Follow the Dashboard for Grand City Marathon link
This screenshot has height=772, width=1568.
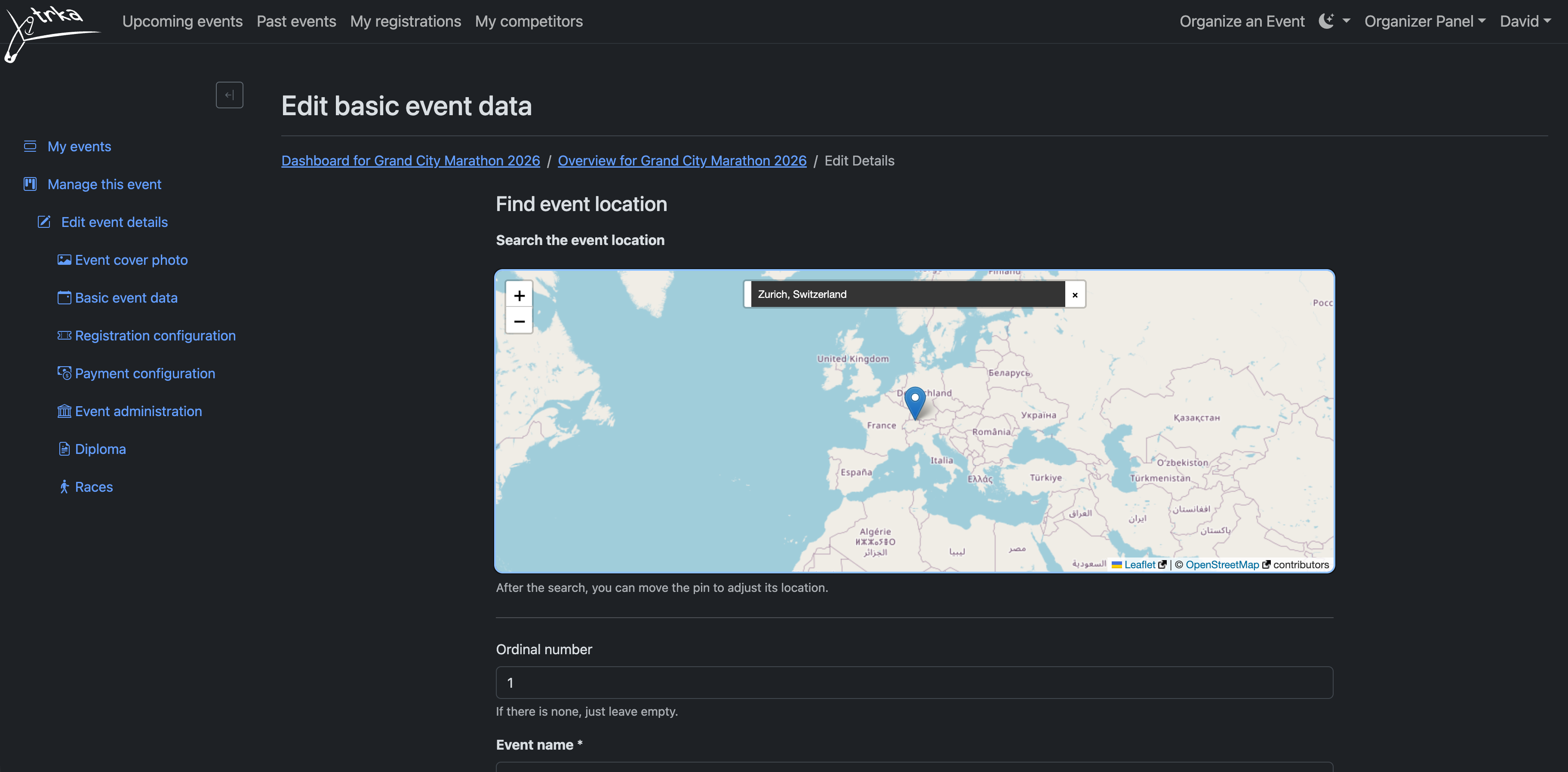(x=410, y=160)
